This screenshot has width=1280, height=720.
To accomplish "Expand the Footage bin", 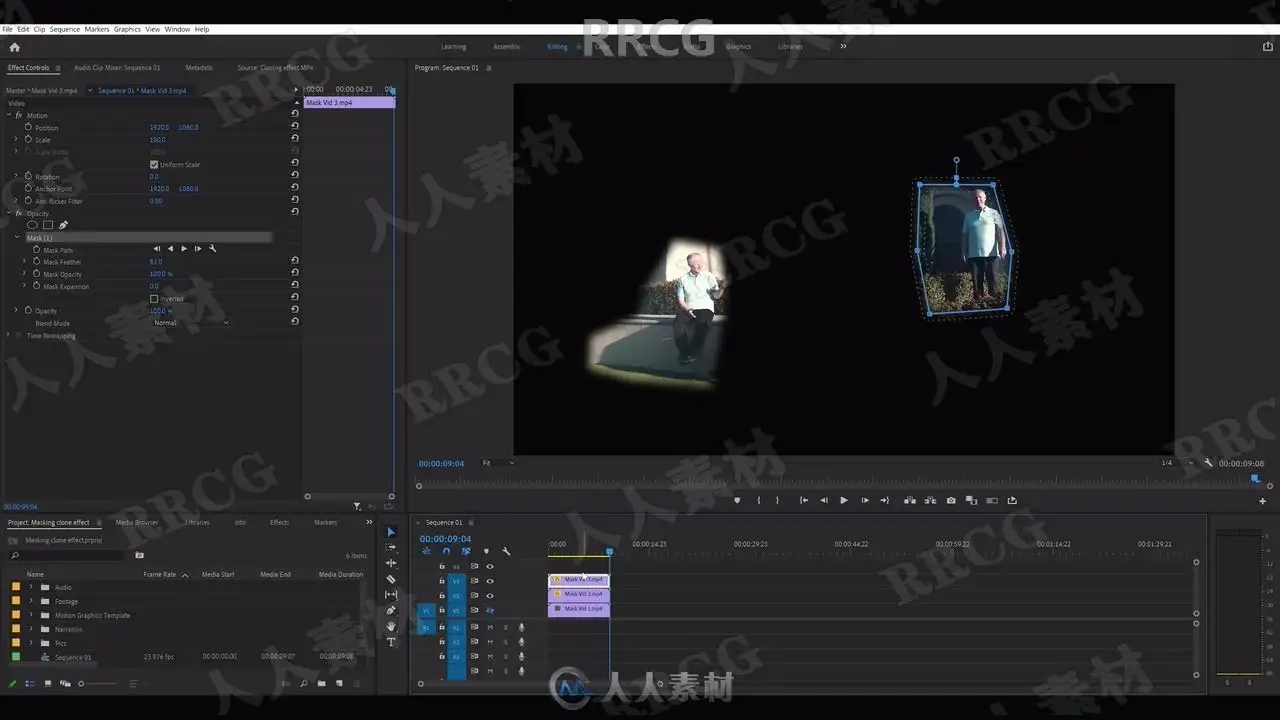I will (31, 601).
